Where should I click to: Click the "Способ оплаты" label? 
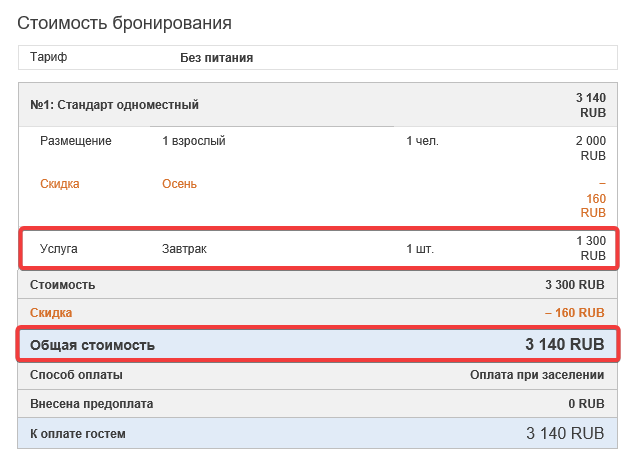[x=77, y=375]
